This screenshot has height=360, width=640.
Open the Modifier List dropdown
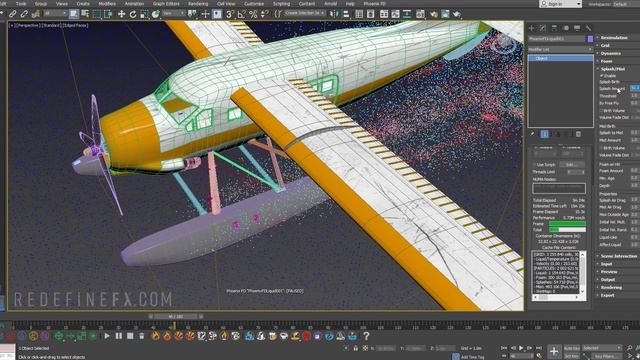[x=560, y=49]
